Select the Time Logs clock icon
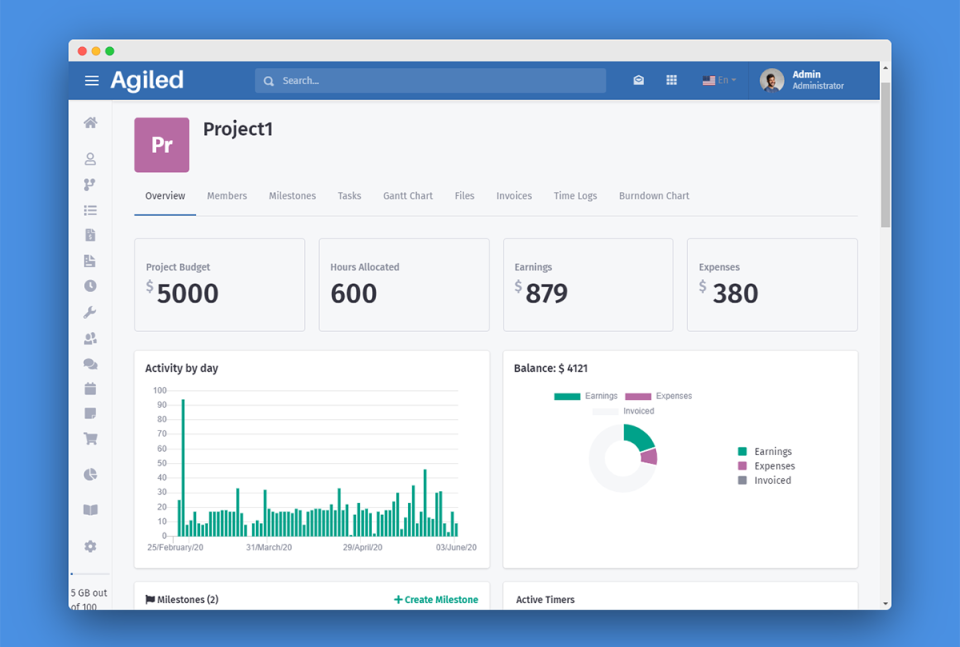The image size is (960, 647). (90, 286)
